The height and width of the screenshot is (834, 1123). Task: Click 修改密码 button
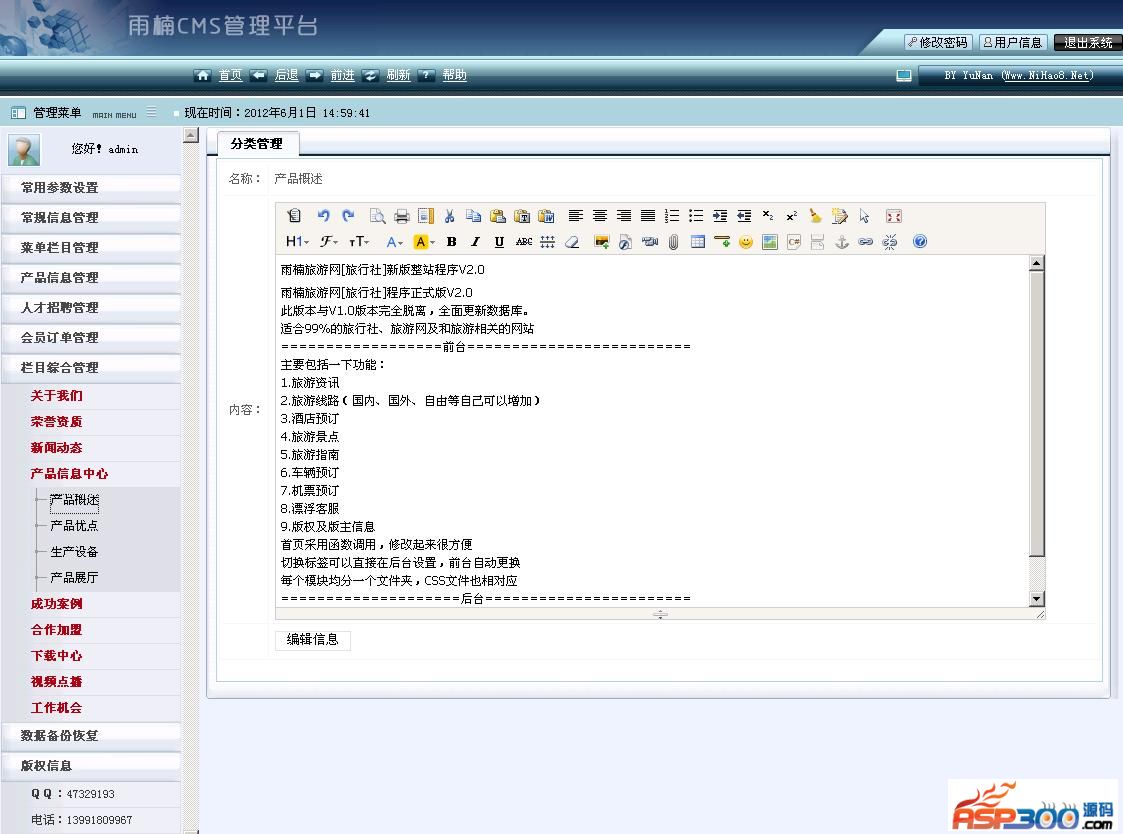tap(938, 42)
